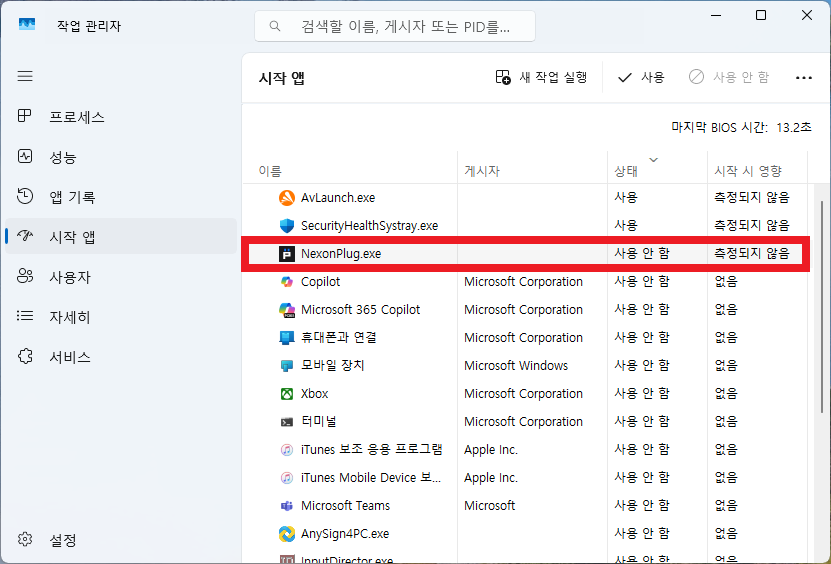831x564 pixels.
Task: Open 설정 at sidebar bottom
Action: (x=121, y=540)
